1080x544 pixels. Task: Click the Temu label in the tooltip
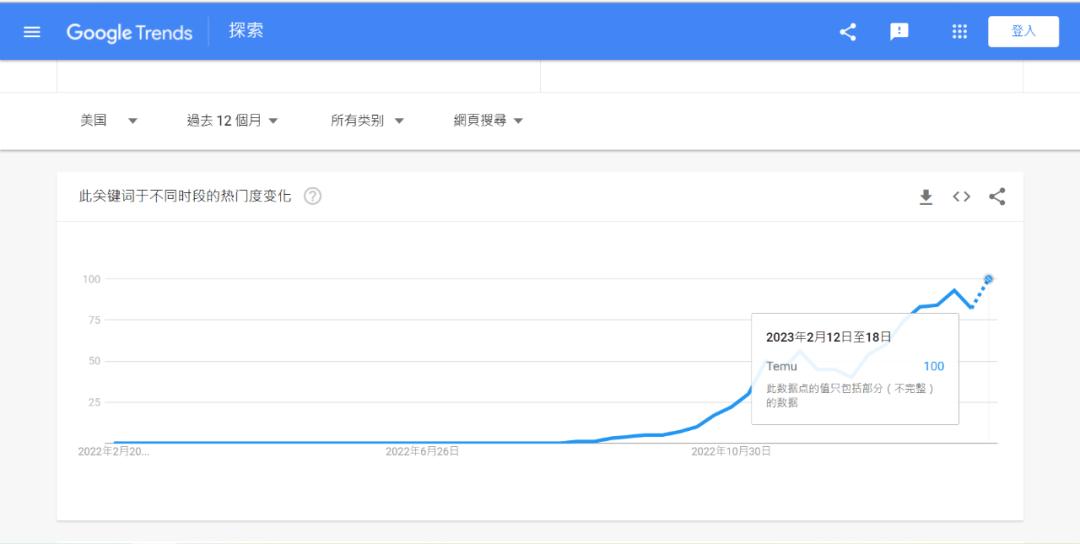pyautogui.click(x=782, y=366)
